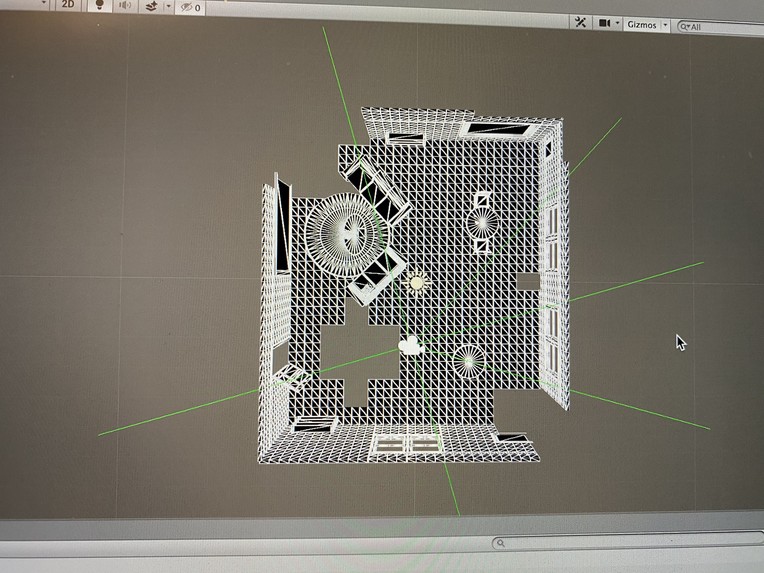Image resolution: width=764 pixels, height=573 pixels.
Task: Open shading mode dropdown arrow
Action: click(44, 3)
